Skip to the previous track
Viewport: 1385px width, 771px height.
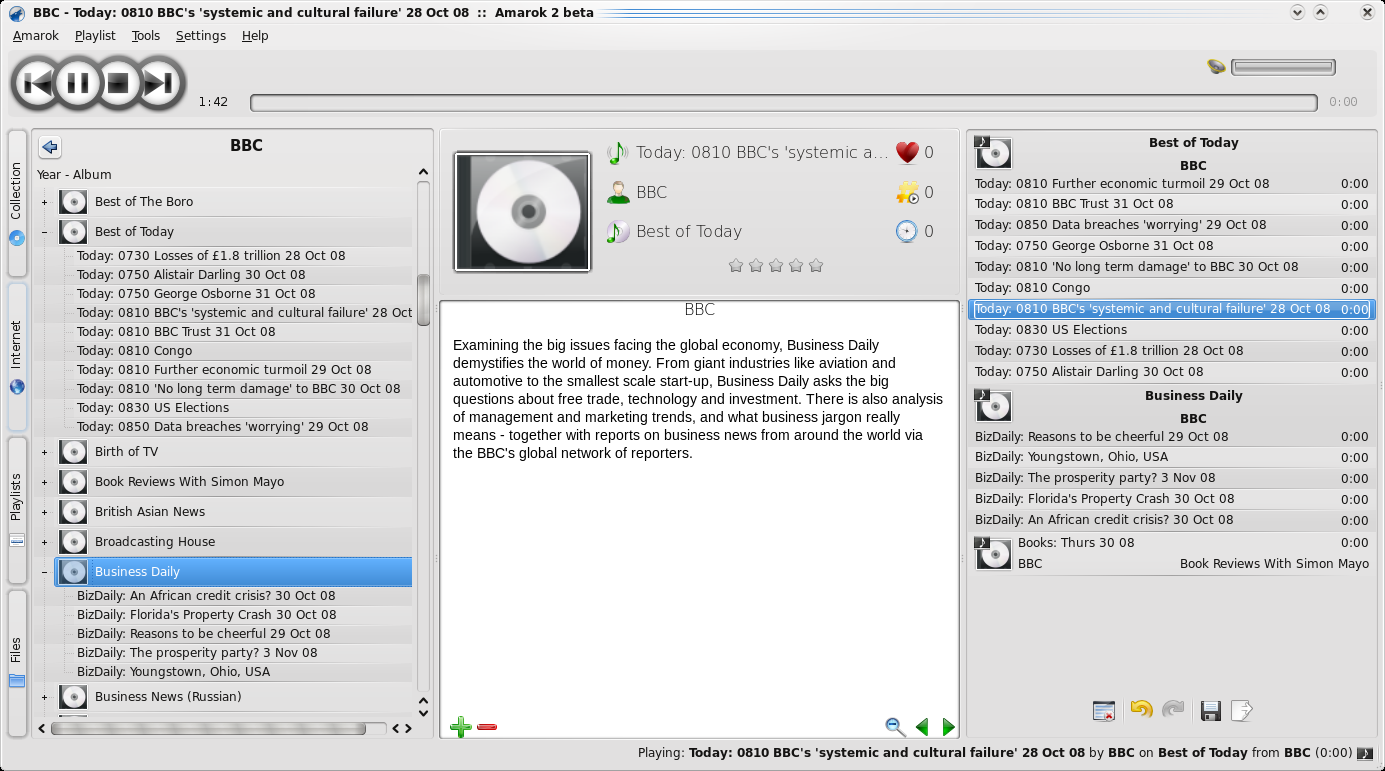click(x=38, y=83)
